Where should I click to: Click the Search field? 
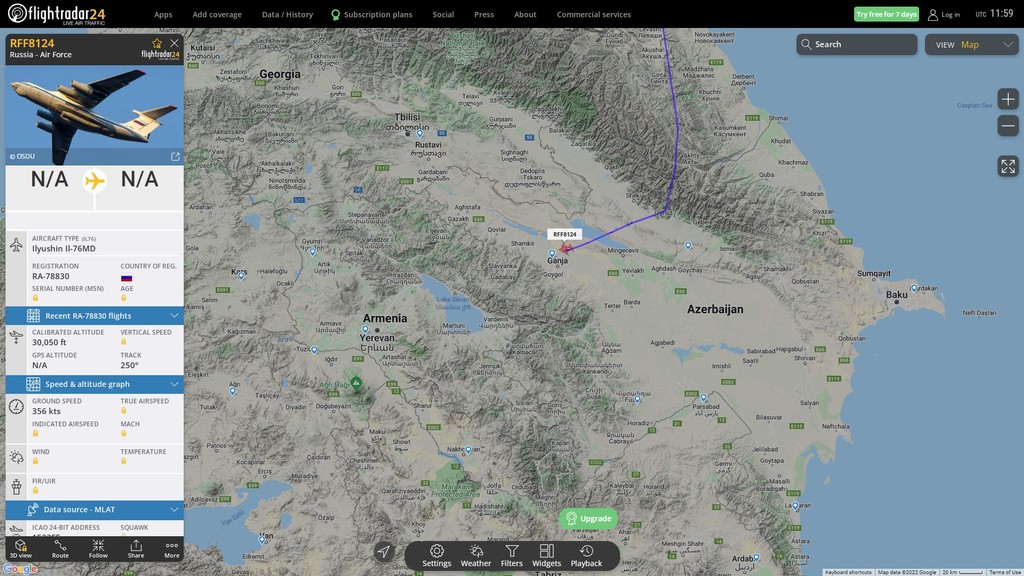pyautogui.click(x=857, y=44)
